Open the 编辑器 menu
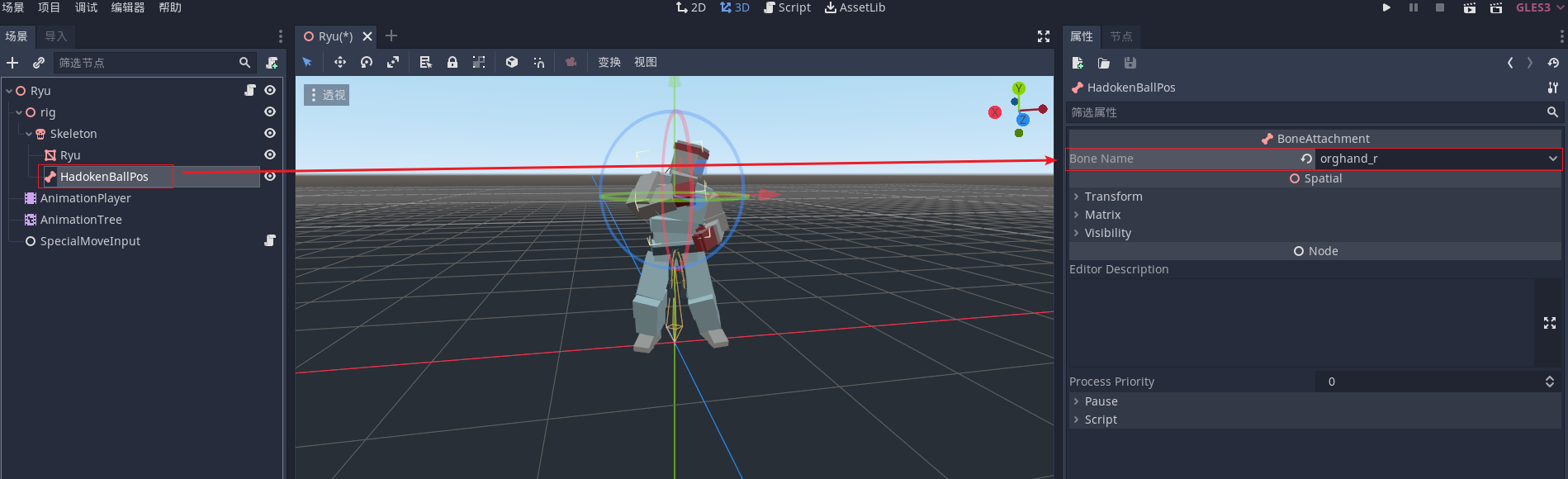Viewport: 1568px width, 479px height. (128, 7)
